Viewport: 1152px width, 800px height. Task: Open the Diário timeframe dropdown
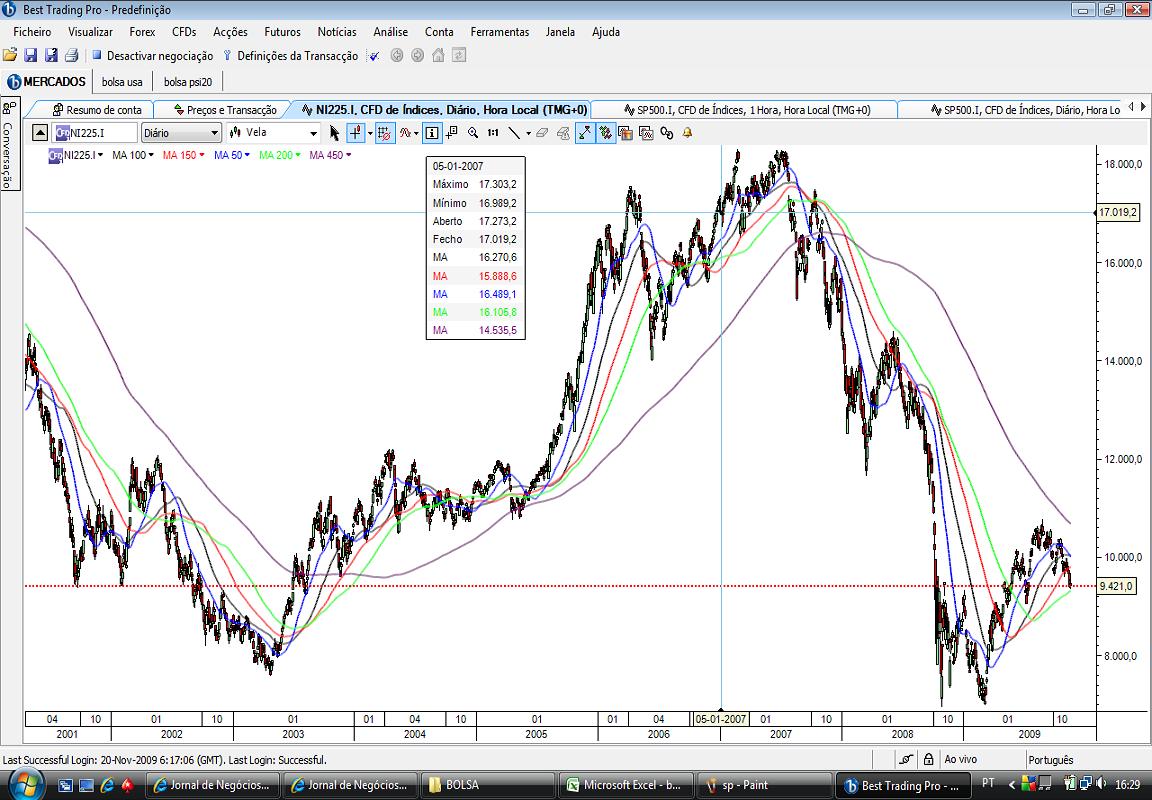click(x=181, y=133)
